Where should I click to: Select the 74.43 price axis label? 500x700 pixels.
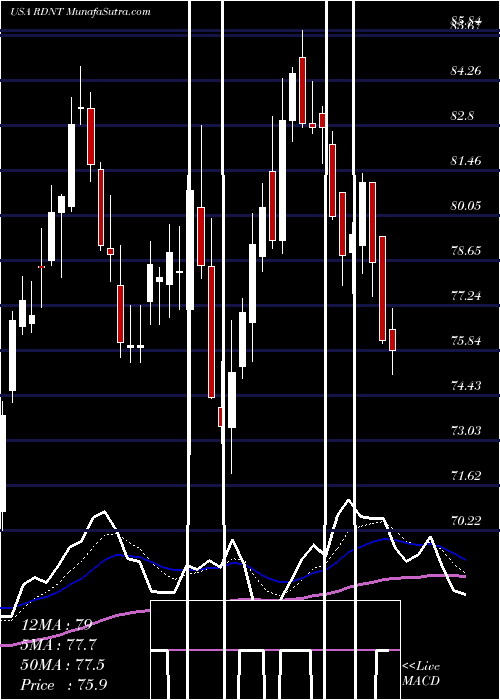466,385
